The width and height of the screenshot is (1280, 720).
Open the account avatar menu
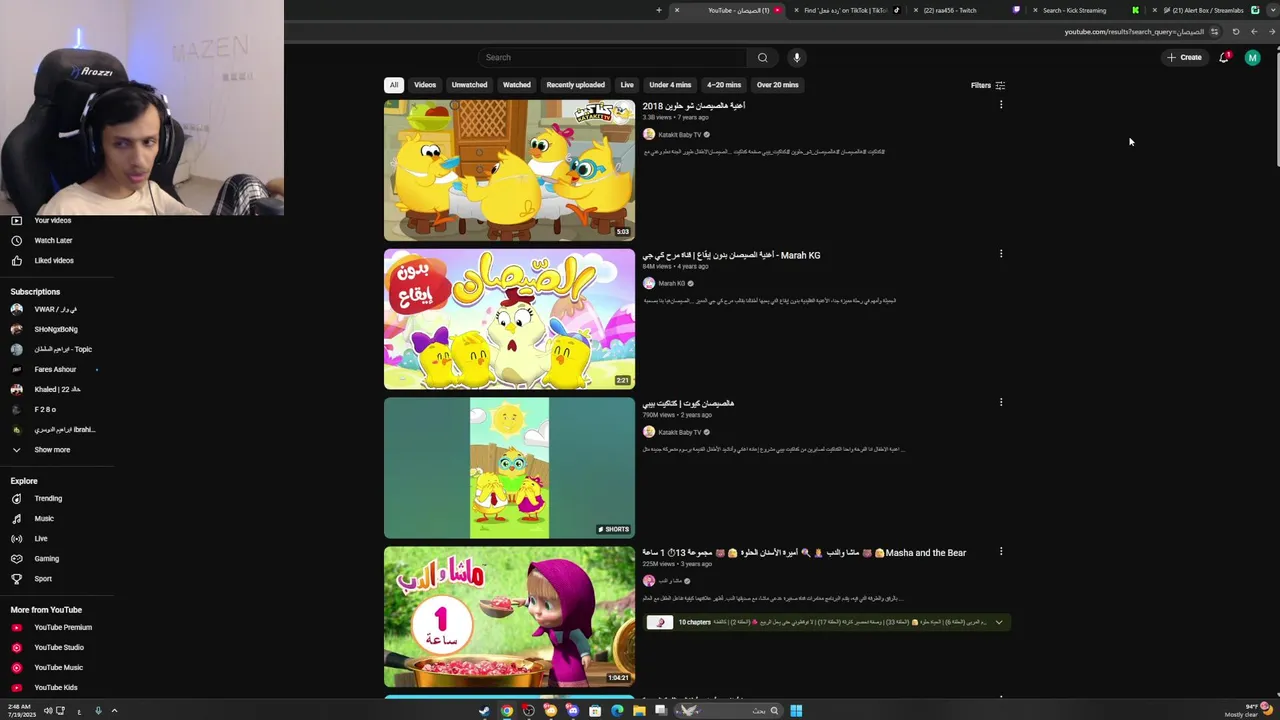coord(1252,57)
